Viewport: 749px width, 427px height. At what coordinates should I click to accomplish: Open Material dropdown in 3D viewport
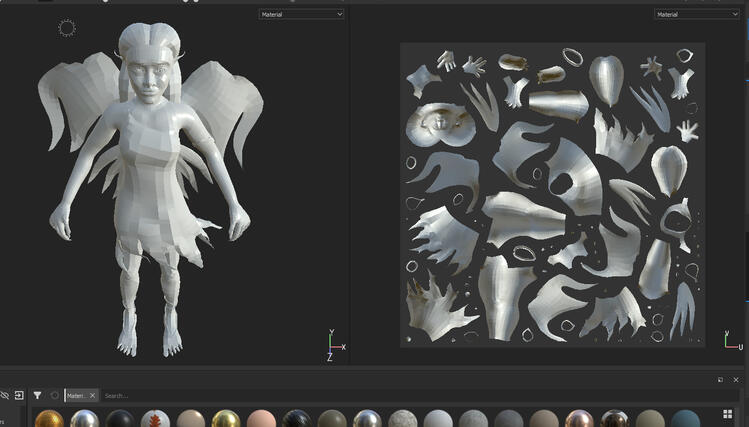301,14
